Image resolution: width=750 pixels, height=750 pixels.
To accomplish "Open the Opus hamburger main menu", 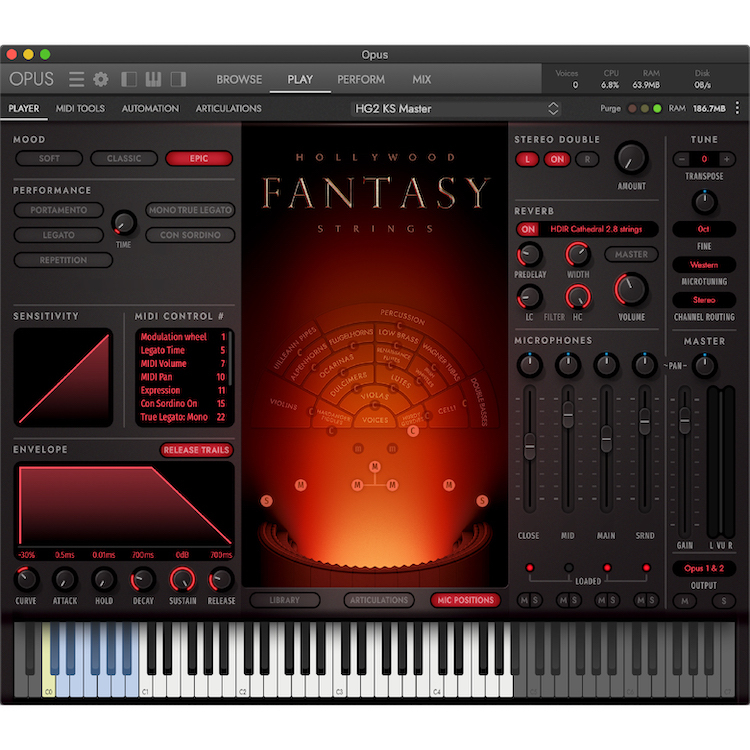I will coord(76,80).
